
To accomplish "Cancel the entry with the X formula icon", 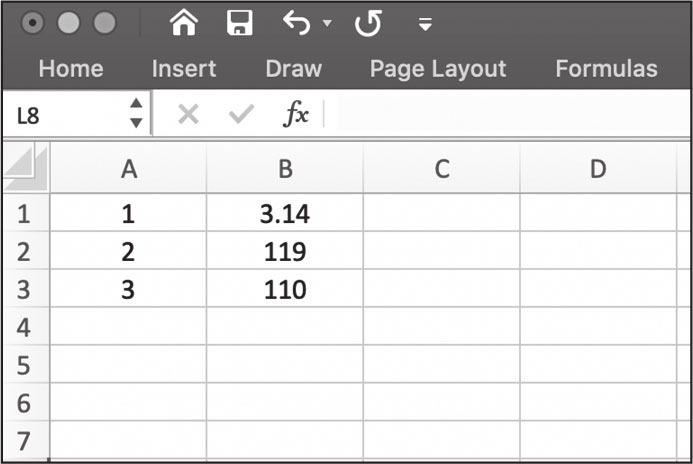I will click(x=188, y=114).
